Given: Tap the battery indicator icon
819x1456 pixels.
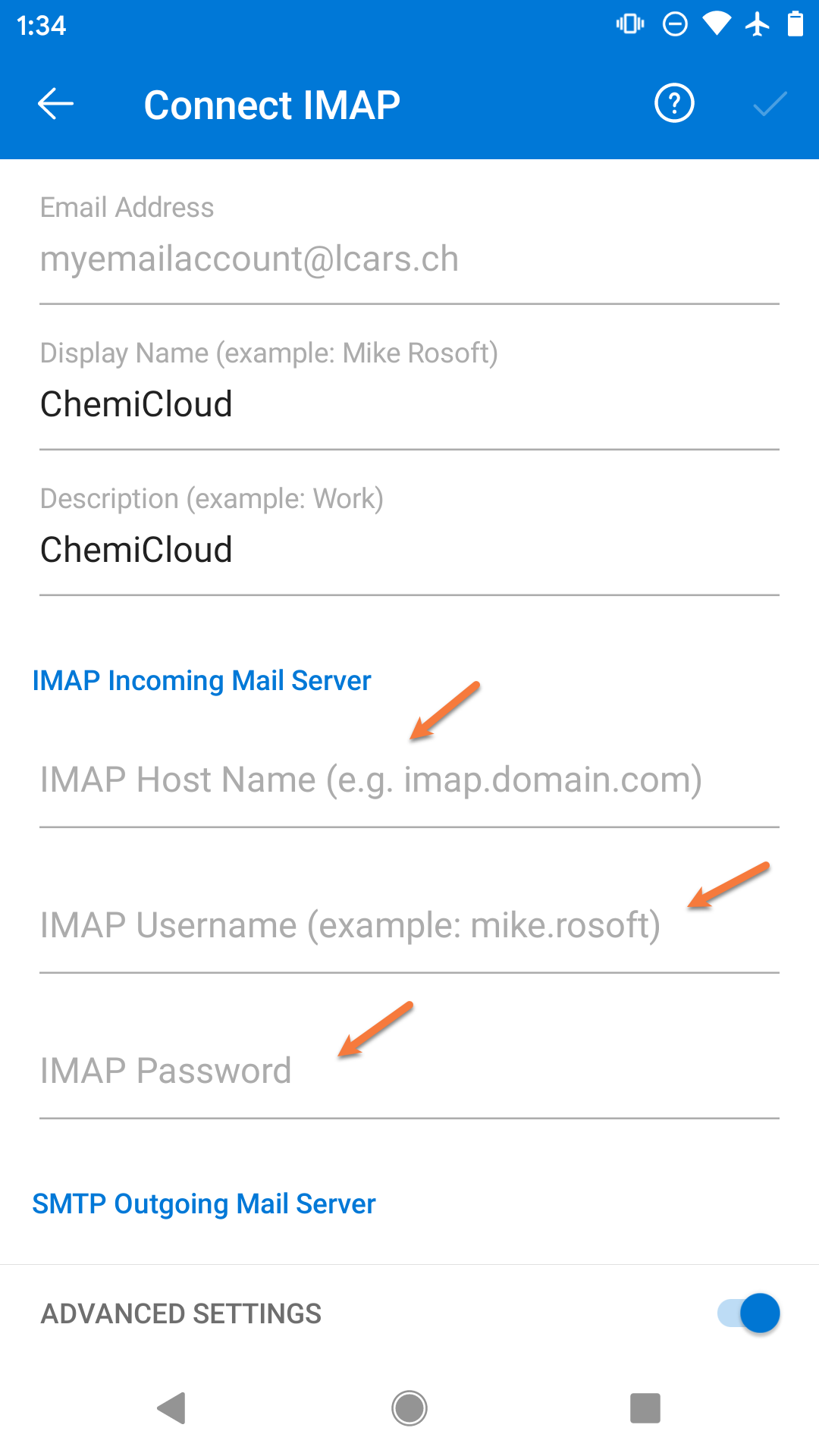Looking at the screenshot, I should click(796, 25).
